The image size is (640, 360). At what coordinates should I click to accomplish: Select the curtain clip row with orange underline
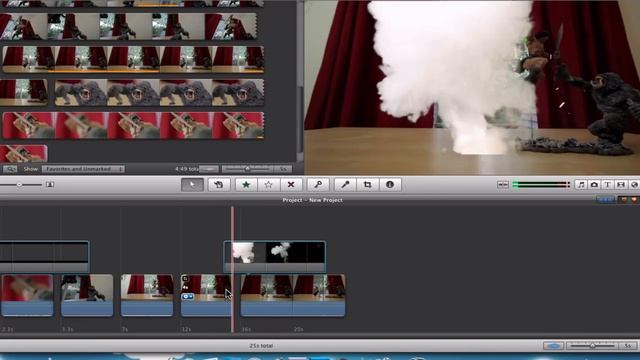133,59
